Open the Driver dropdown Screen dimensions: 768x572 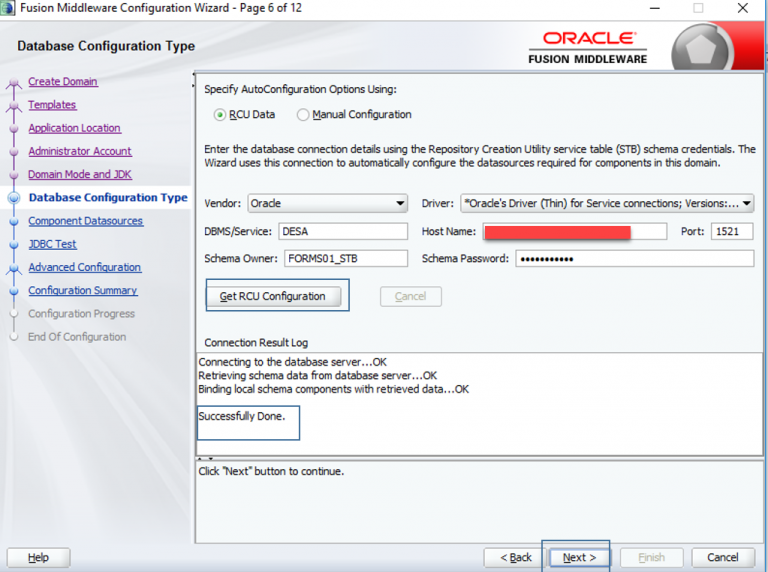coord(607,203)
